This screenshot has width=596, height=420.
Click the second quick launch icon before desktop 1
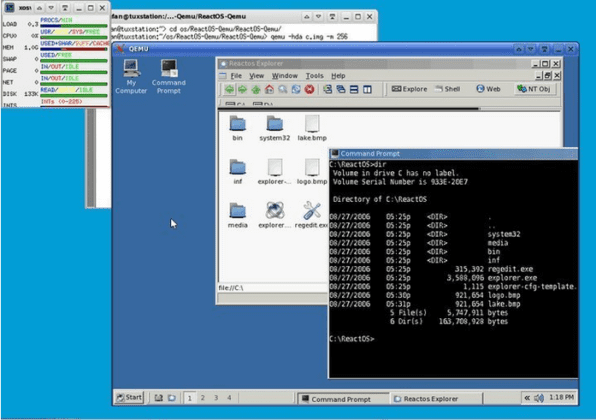[172, 398]
